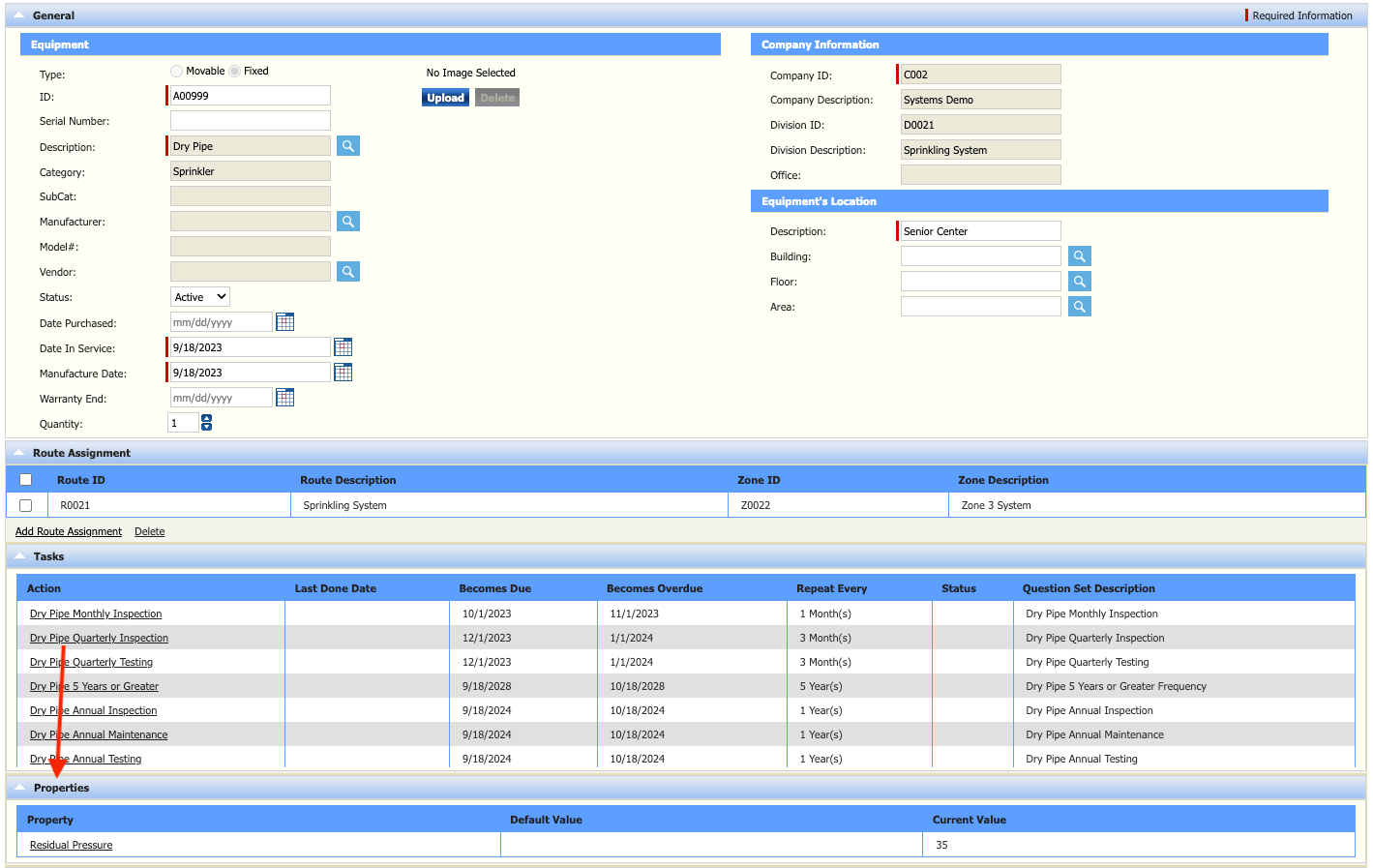
Task: Open the Description lookup search icon
Action: point(347,145)
